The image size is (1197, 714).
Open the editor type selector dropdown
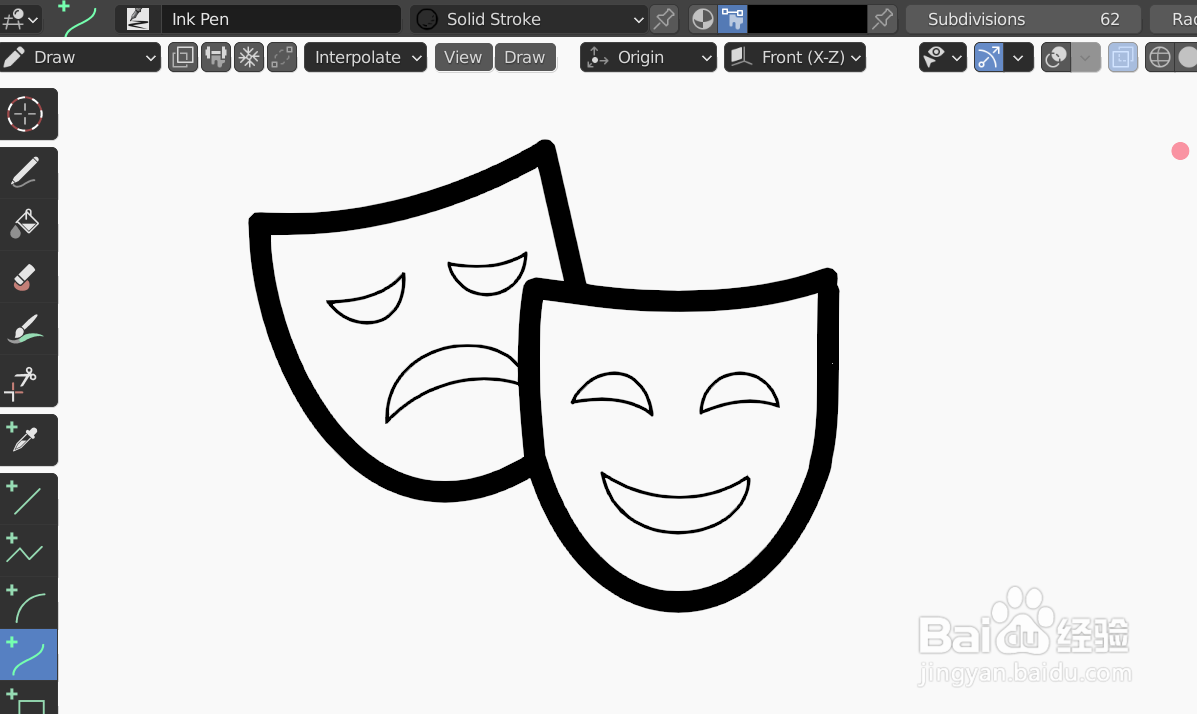21,19
